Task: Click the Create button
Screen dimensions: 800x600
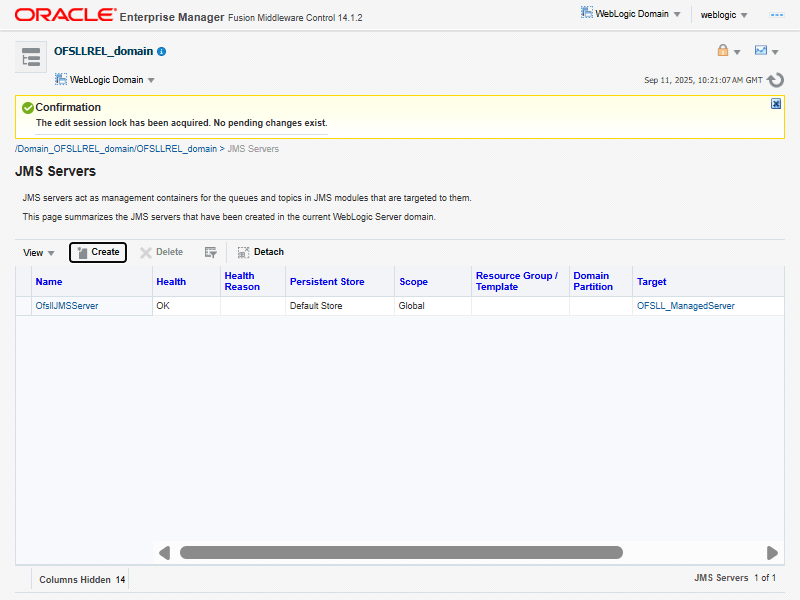Action: click(98, 252)
